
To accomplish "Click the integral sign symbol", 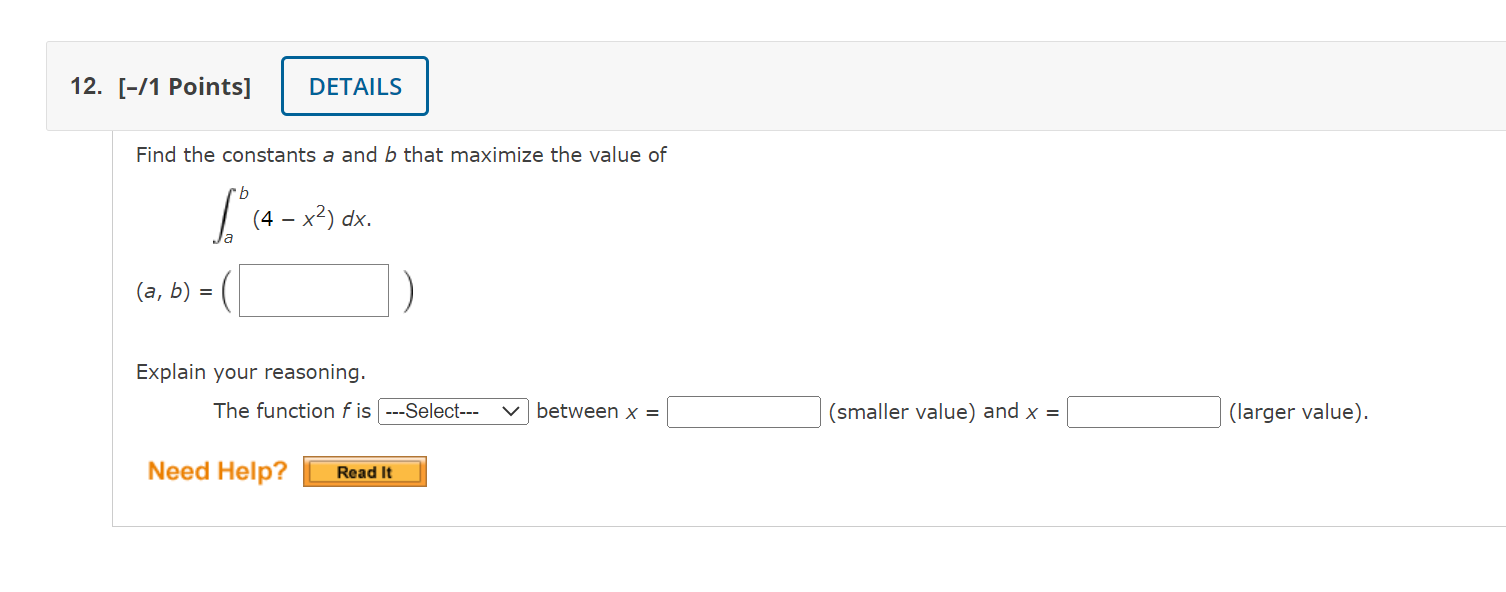I will [223, 215].
